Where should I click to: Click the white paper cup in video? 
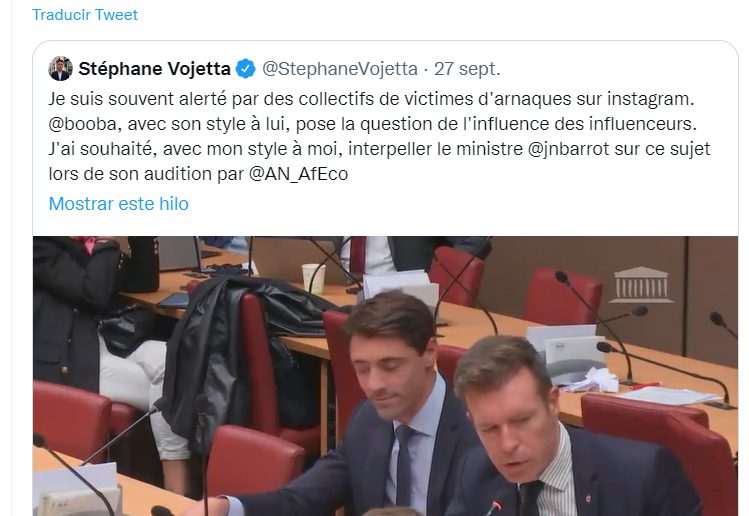[313, 278]
